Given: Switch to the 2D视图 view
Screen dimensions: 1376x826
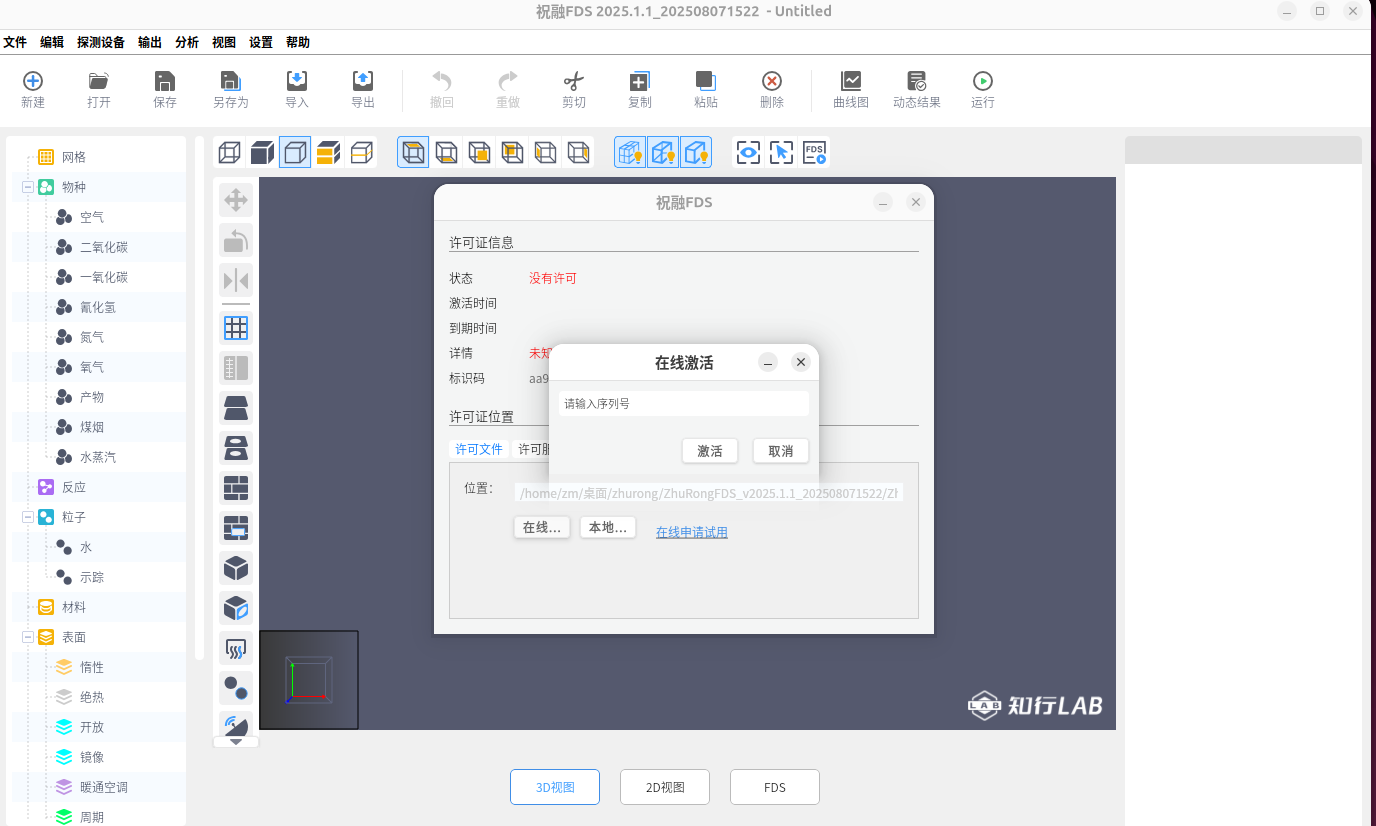Looking at the screenshot, I should click(x=665, y=787).
